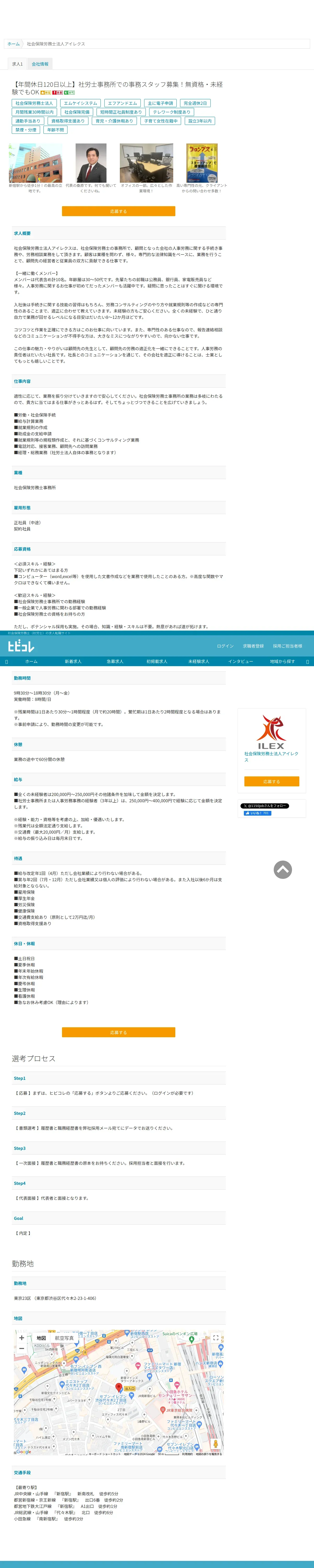Click the 応募する button below the photos

tap(118, 211)
